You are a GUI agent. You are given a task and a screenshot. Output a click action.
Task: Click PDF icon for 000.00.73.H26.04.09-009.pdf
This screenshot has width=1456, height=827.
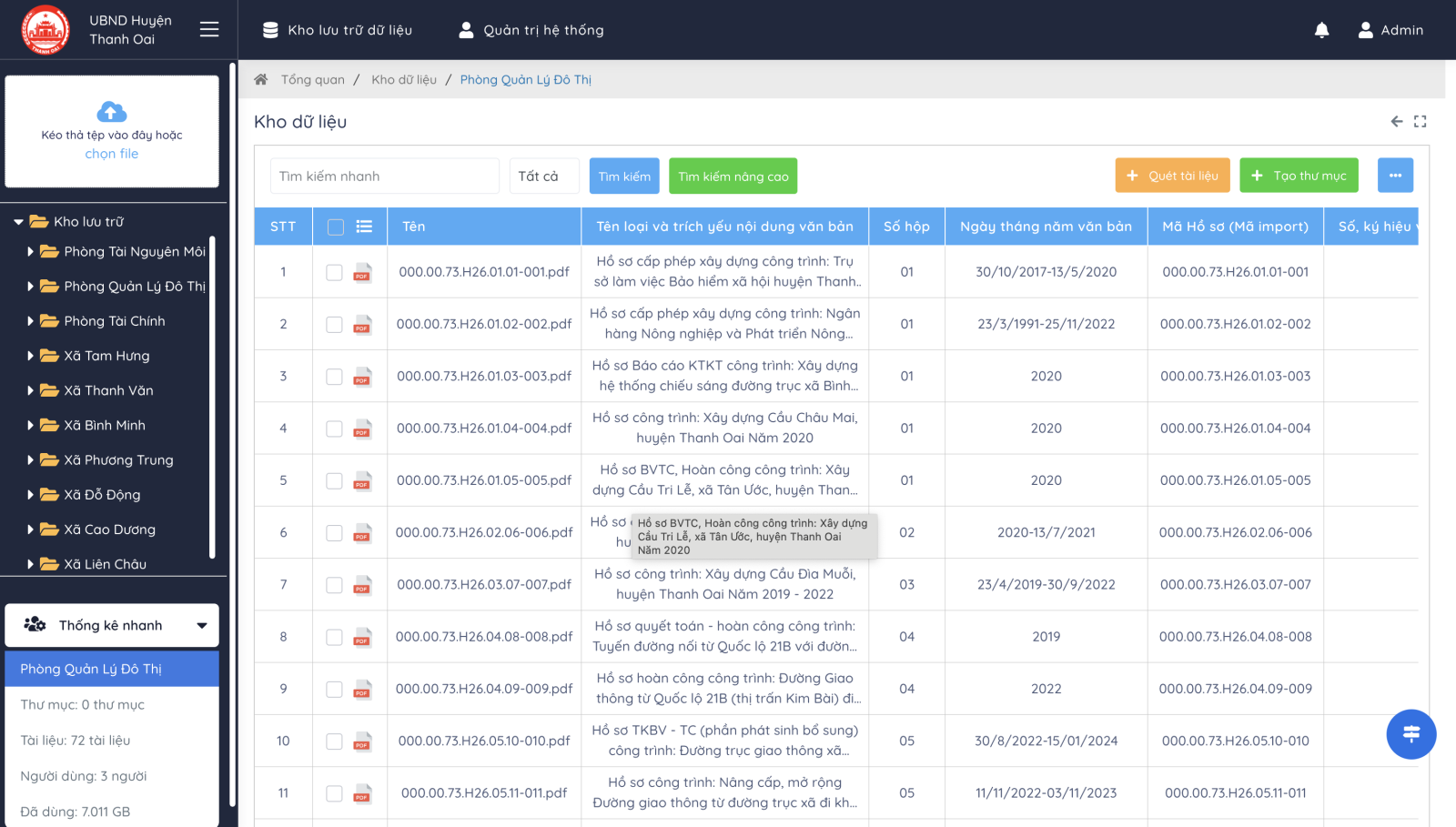362,689
